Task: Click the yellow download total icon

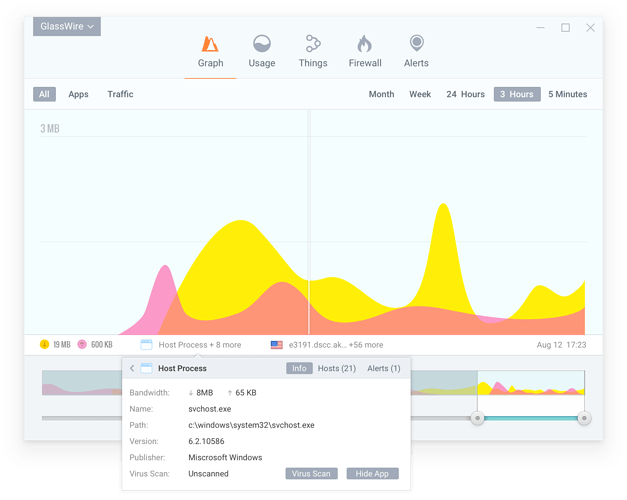Action: pyautogui.click(x=44, y=345)
